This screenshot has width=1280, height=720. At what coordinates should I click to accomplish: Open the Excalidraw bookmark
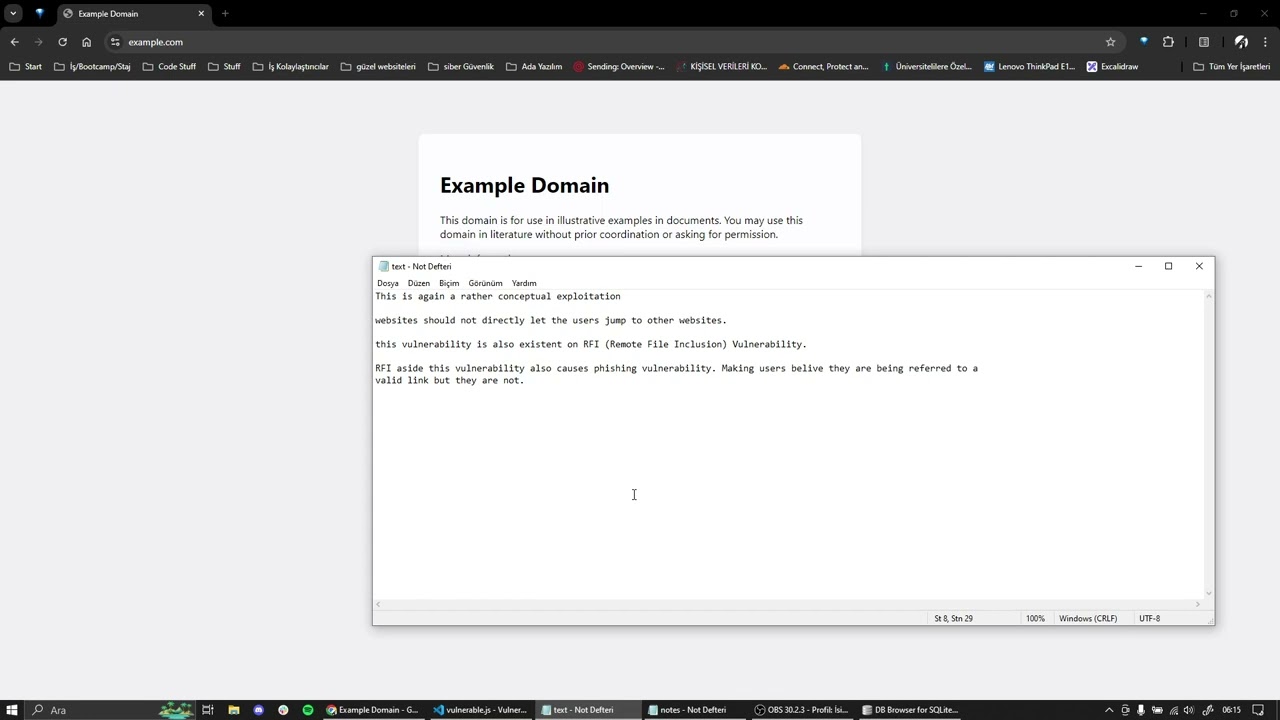point(1112,67)
